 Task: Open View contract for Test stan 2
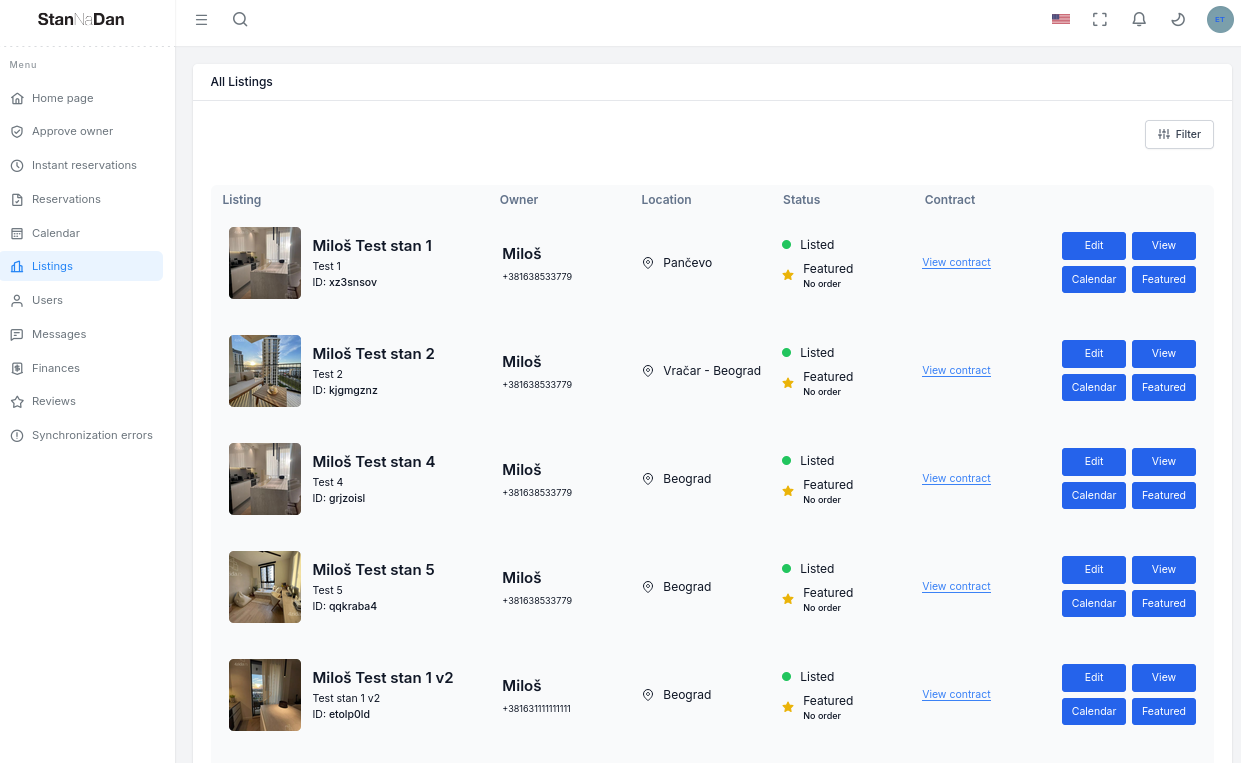point(956,370)
